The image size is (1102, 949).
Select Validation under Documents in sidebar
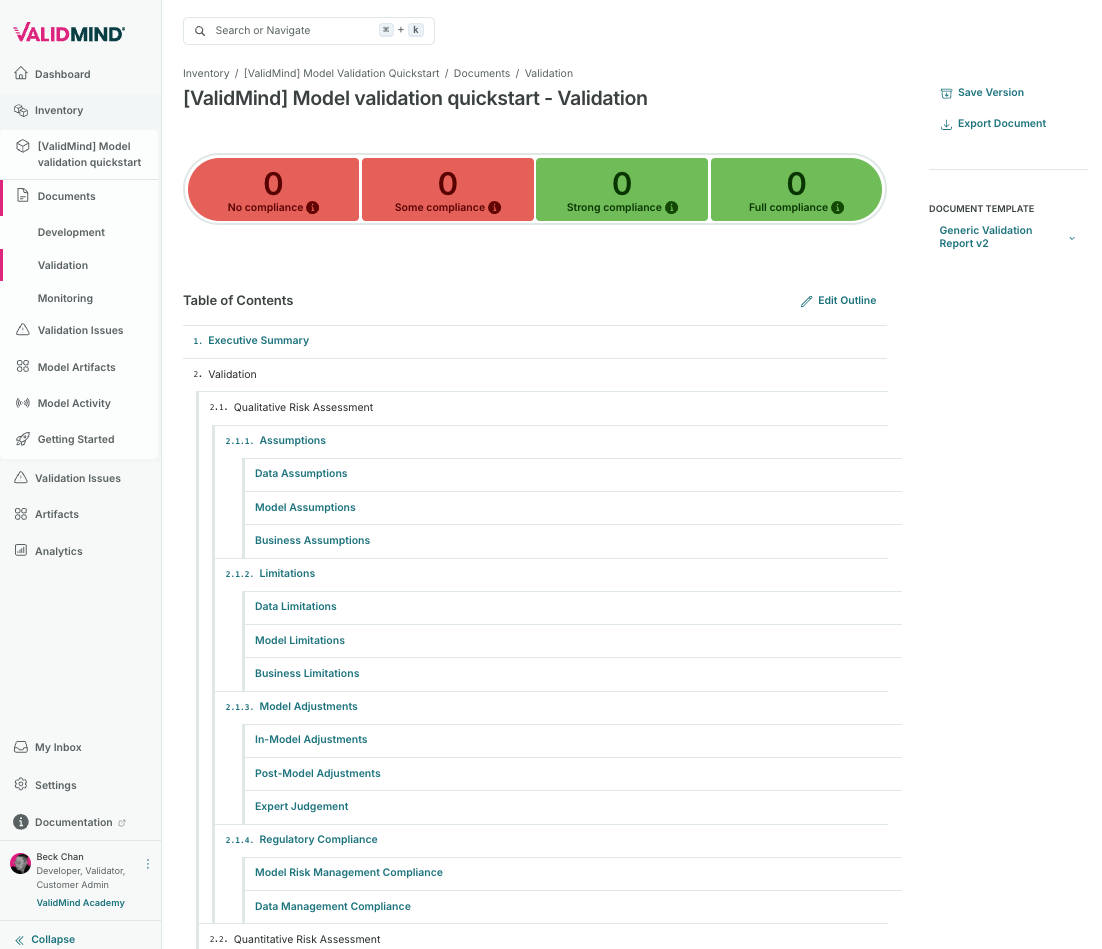click(x=63, y=265)
